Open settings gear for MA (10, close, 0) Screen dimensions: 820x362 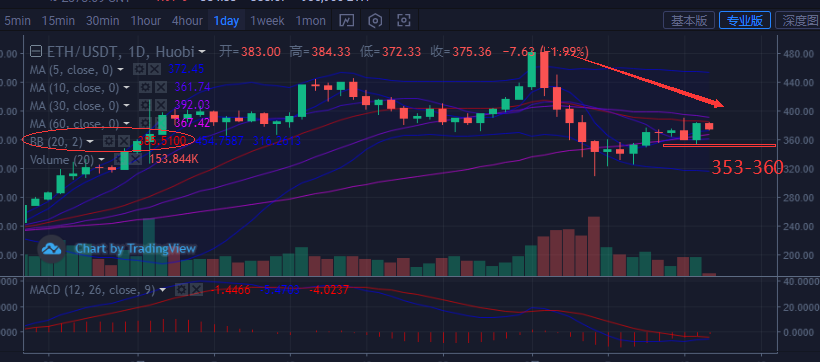pos(146,87)
